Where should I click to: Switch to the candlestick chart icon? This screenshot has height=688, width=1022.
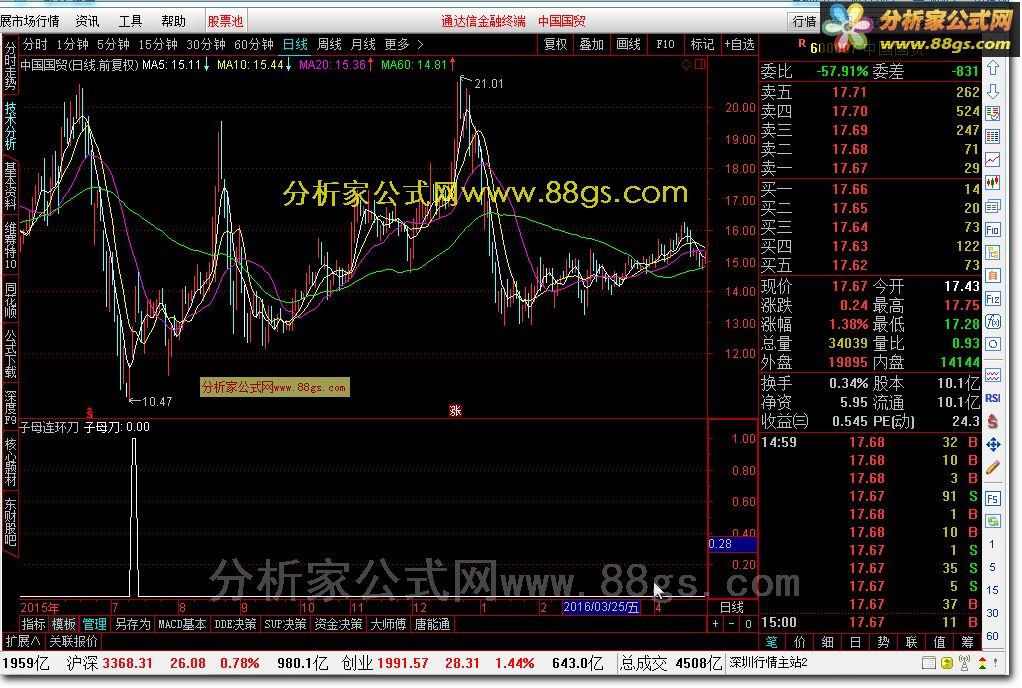pyautogui.click(x=993, y=182)
